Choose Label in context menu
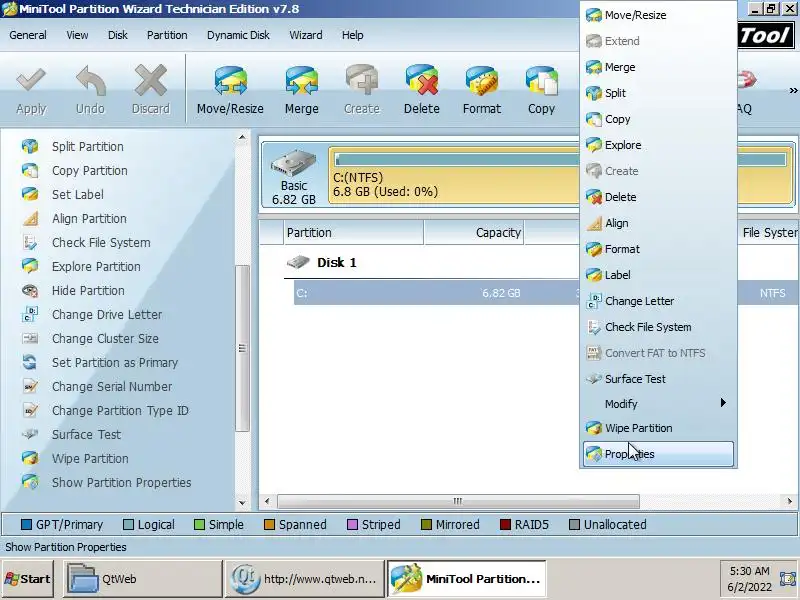This screenshot has height=600, width=800. click(658, 275)
